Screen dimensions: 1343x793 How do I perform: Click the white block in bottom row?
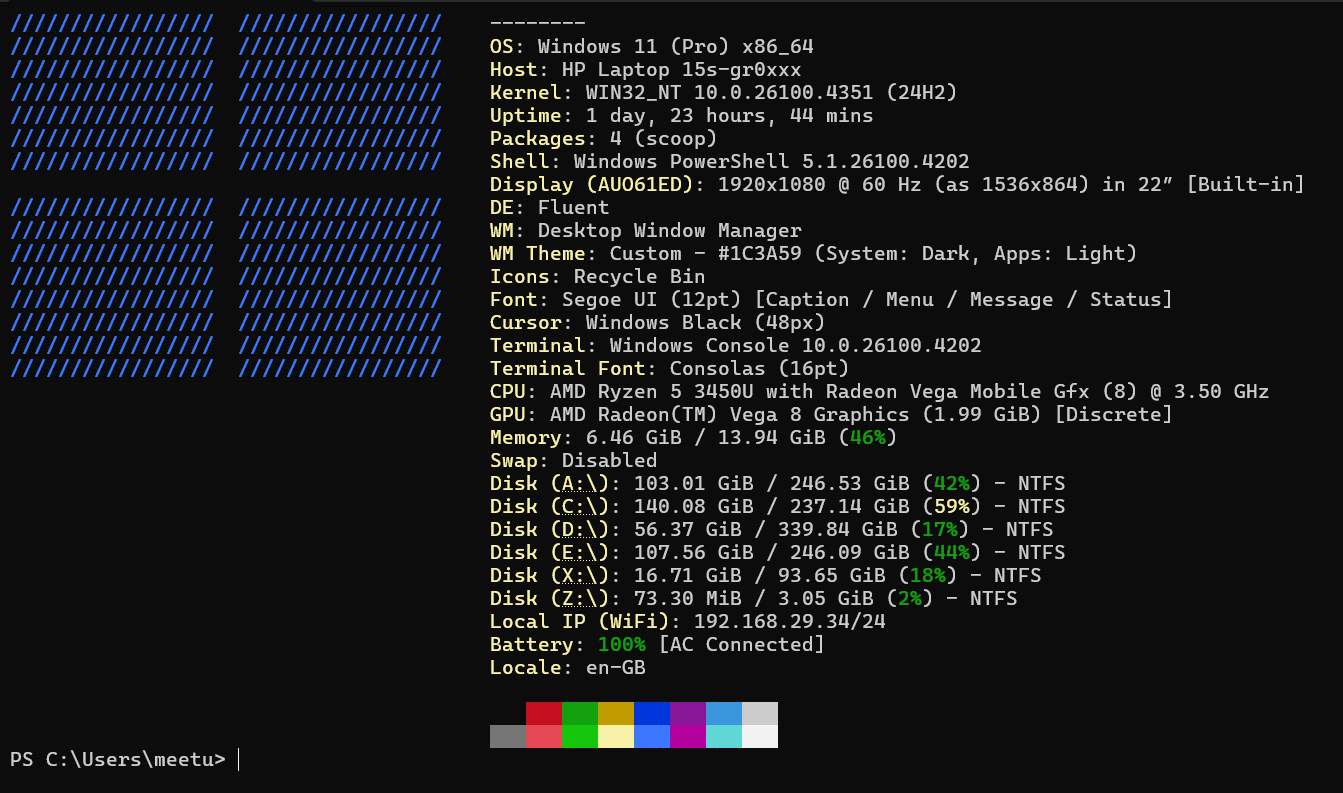pyautogui.click(x=760, y=736)
